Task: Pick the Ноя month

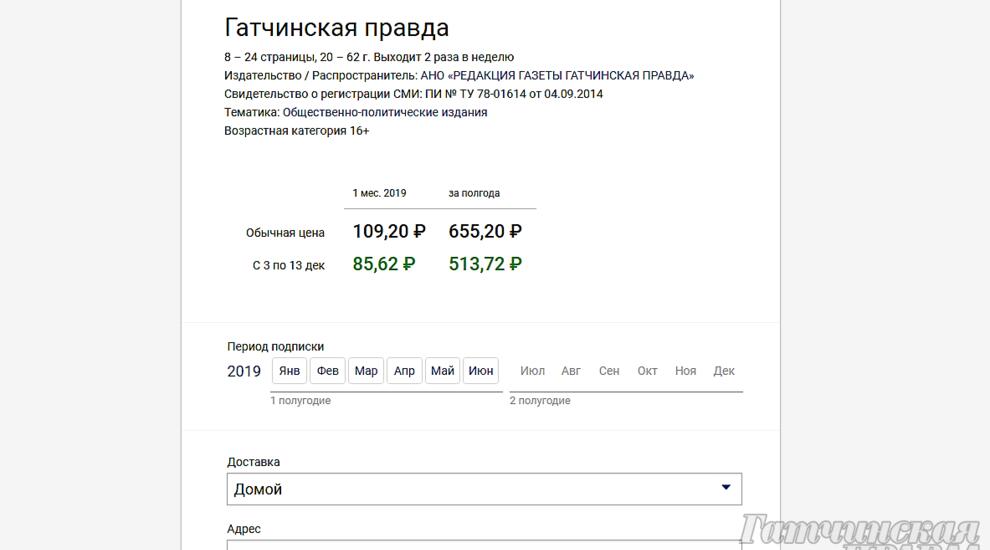Action: [x=686, y=371]
